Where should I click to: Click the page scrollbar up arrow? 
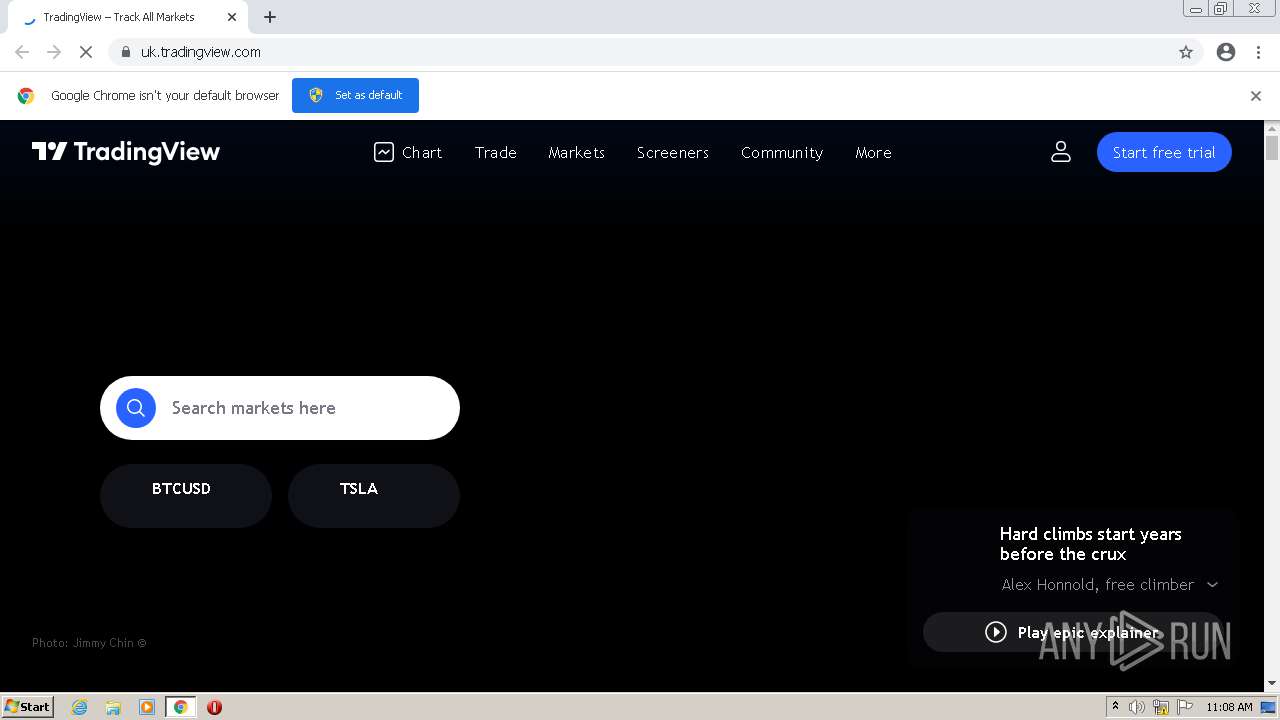point(1272,128)
